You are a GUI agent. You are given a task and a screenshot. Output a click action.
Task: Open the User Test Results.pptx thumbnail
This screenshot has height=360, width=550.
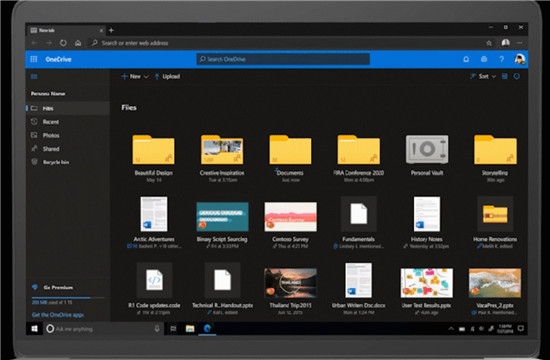point(427,283)
